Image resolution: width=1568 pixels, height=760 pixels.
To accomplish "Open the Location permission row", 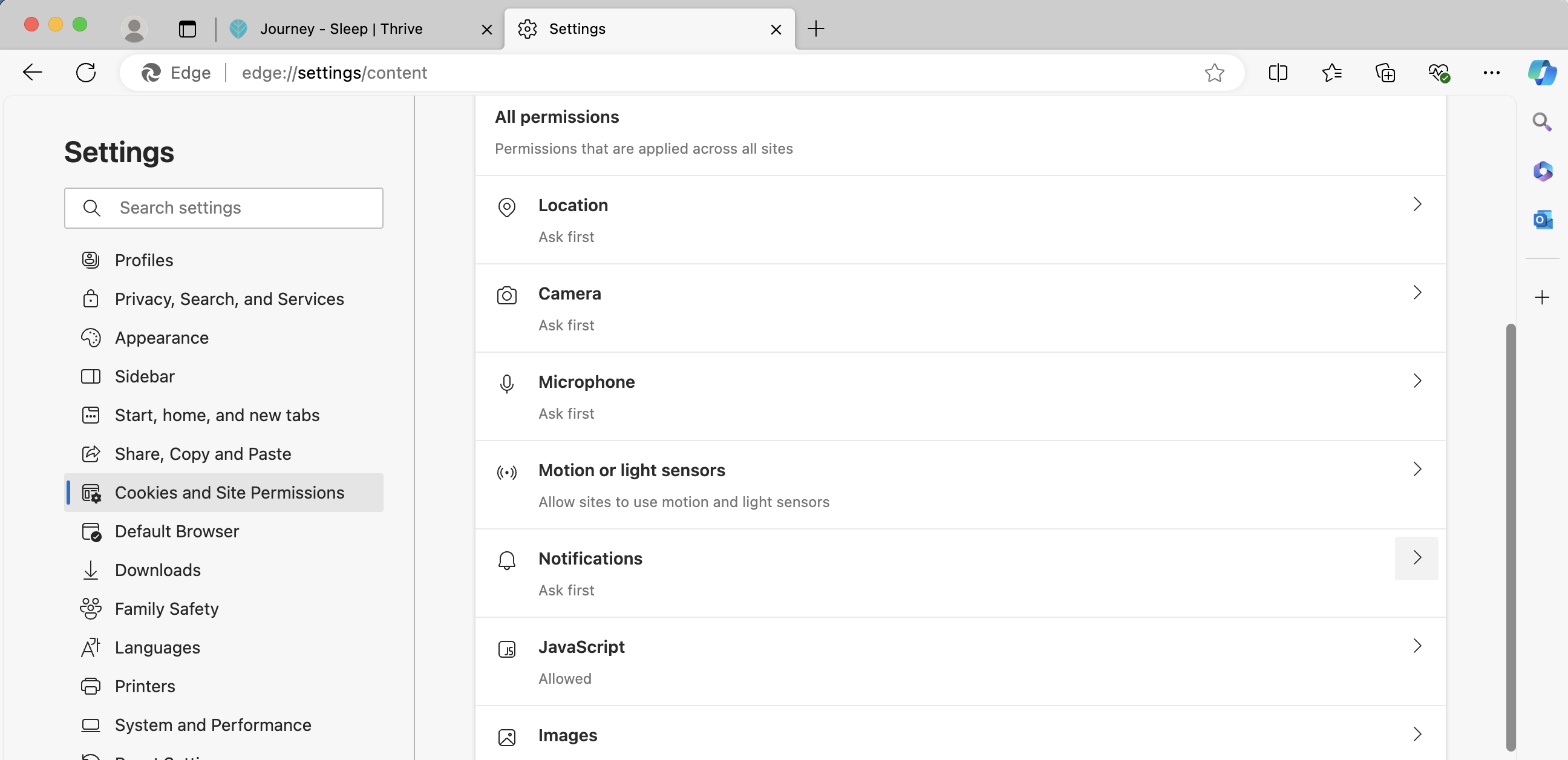I will [x=960, y=220].
